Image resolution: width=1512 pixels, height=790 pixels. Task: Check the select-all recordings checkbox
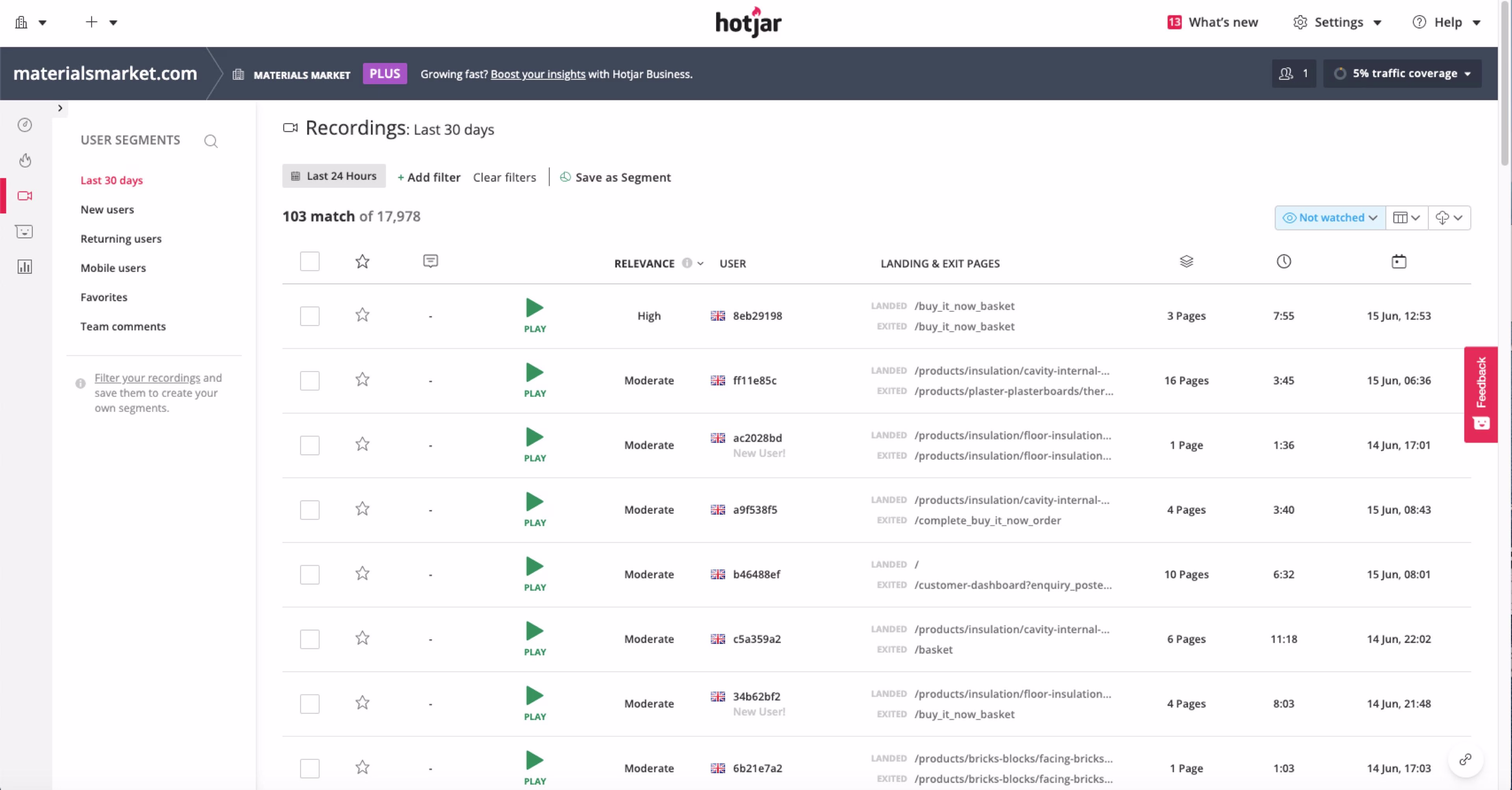click(309, 261)
